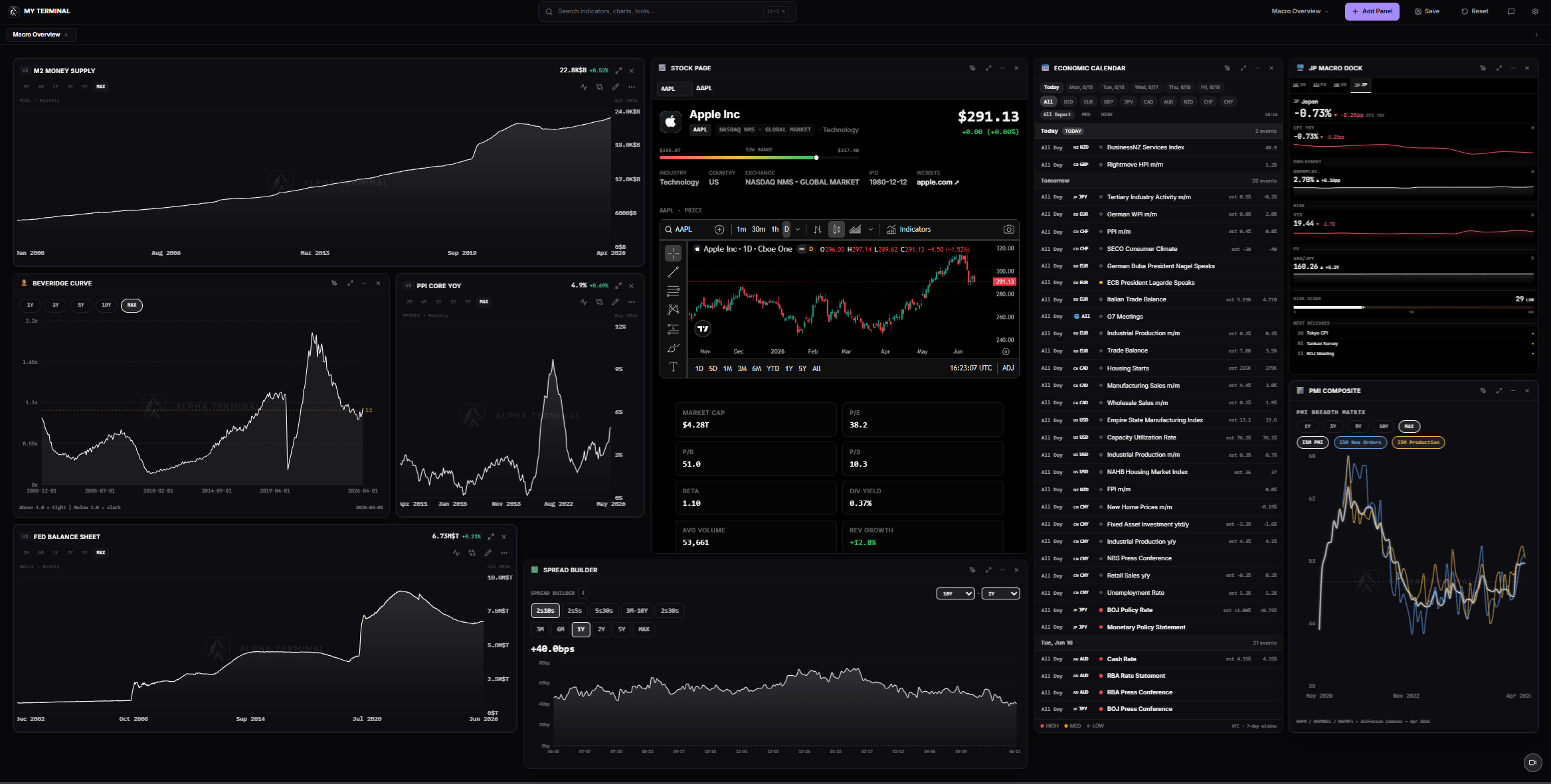
Task: Toggle ADJ adjustment on AAPL chart
Action: 1008,368
